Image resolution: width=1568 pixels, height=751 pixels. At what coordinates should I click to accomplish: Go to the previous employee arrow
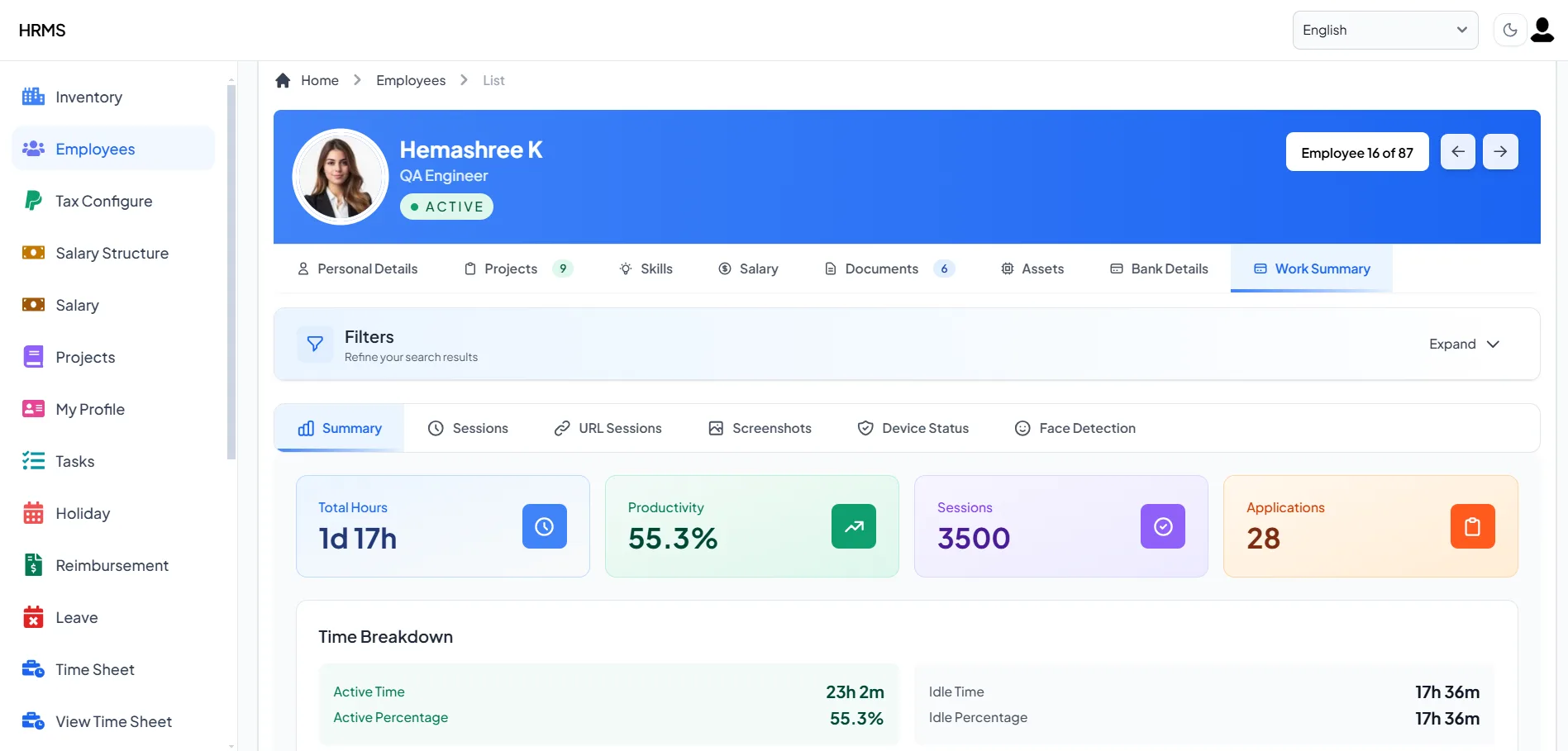pos(1457,152)
